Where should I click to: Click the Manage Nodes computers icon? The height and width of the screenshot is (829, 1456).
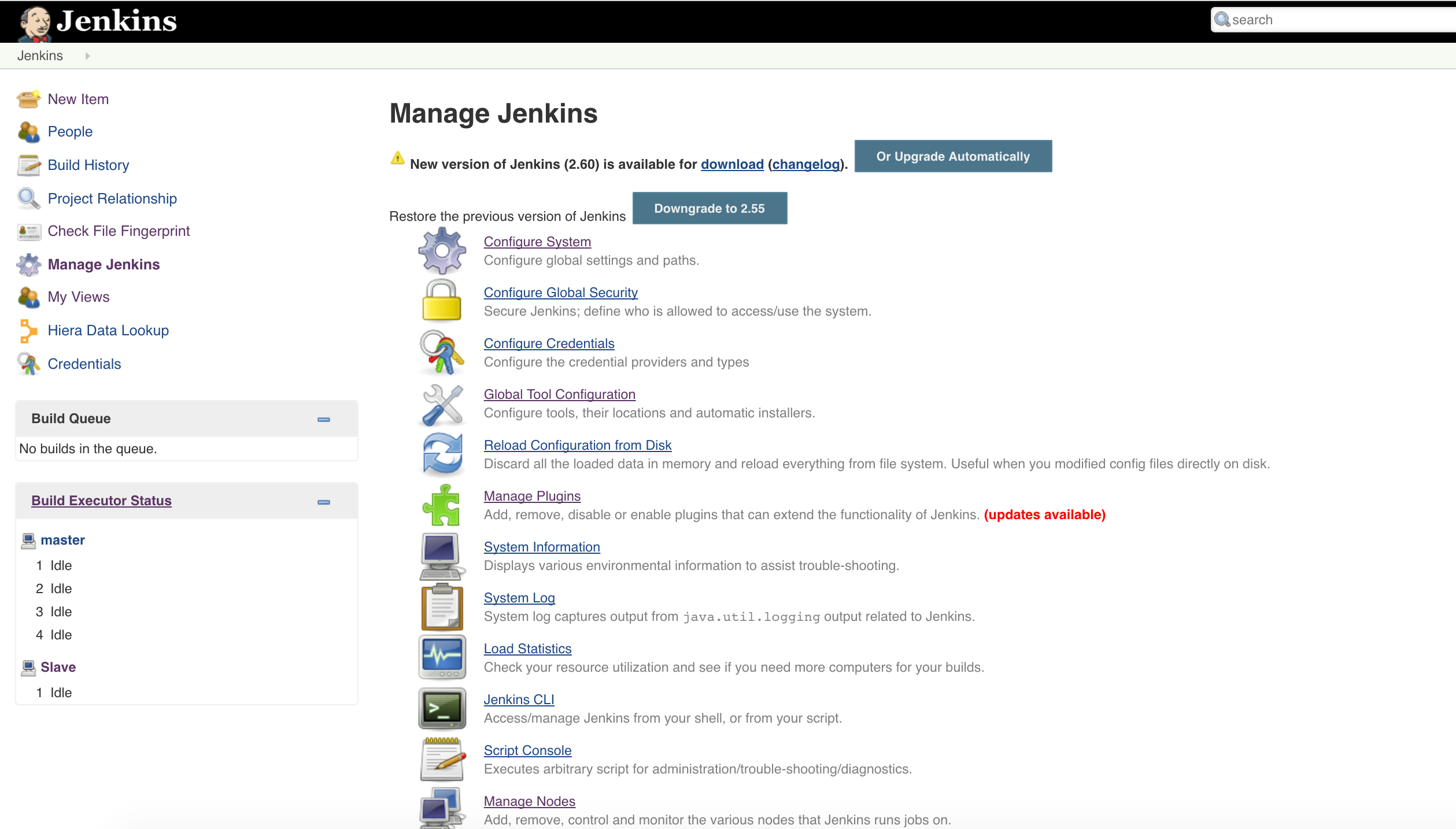click(442, 809)
